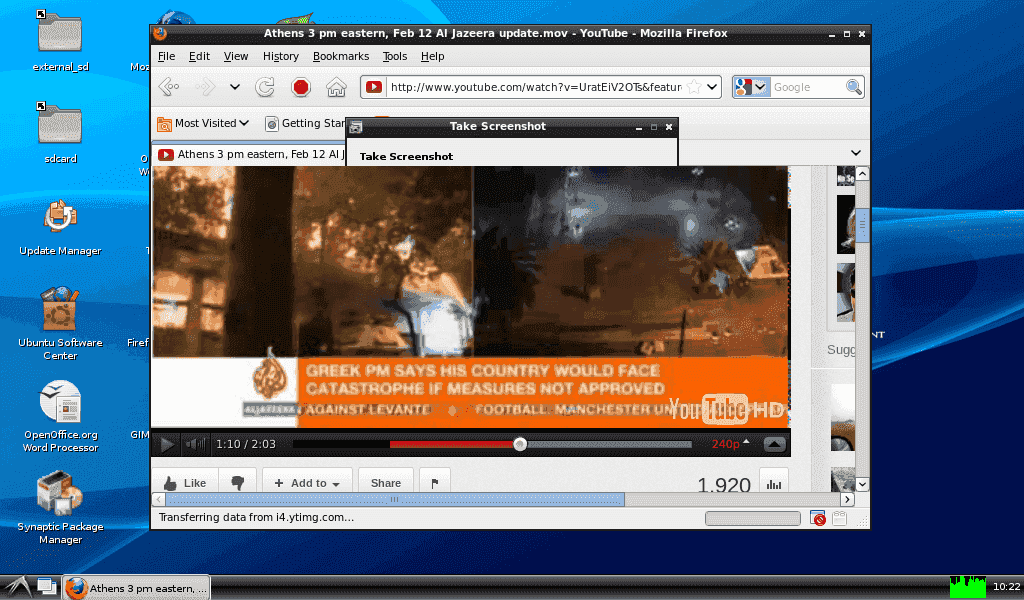The width and height of the screenshot is (1024, 600).
Task: Open the Getting Started bookmark
Action: [305, 123]
